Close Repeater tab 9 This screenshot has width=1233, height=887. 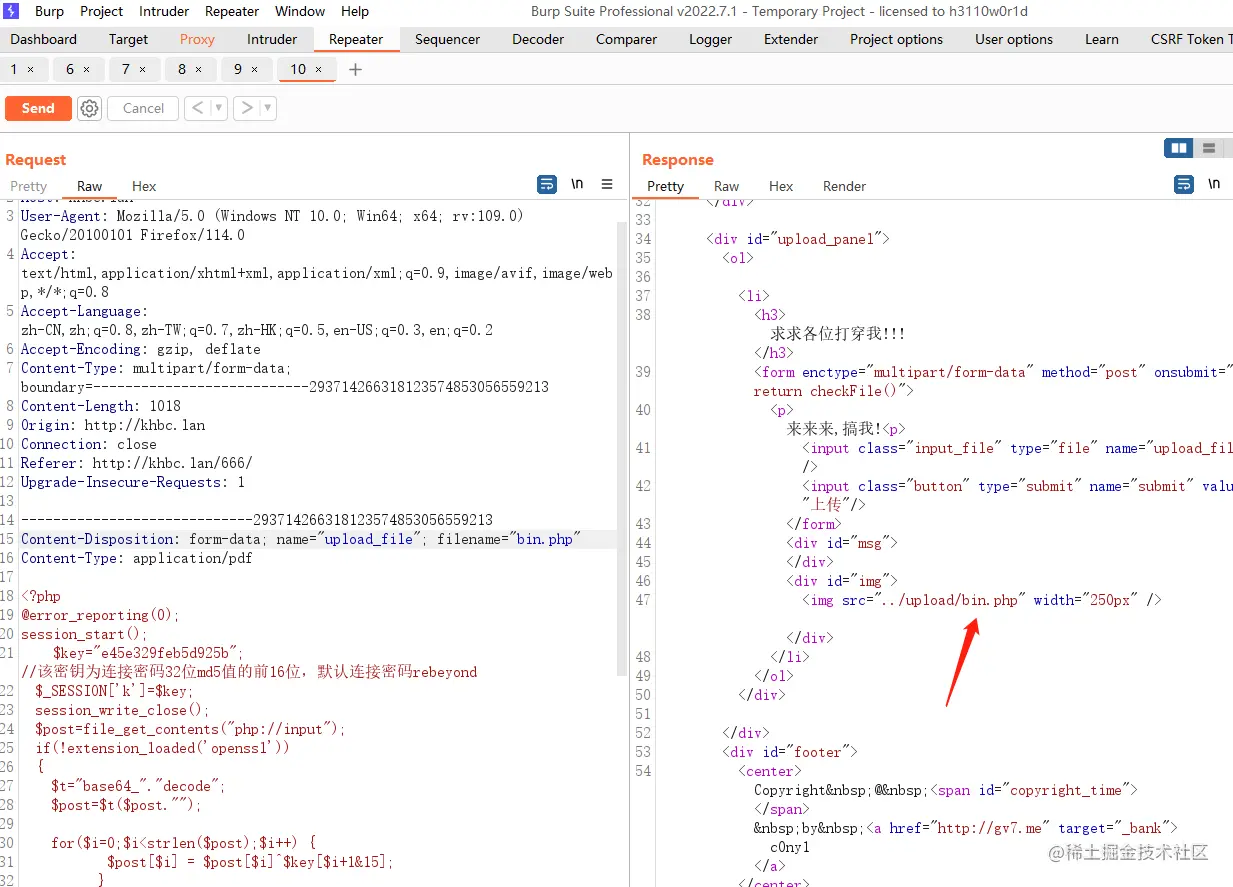[254, 69]
